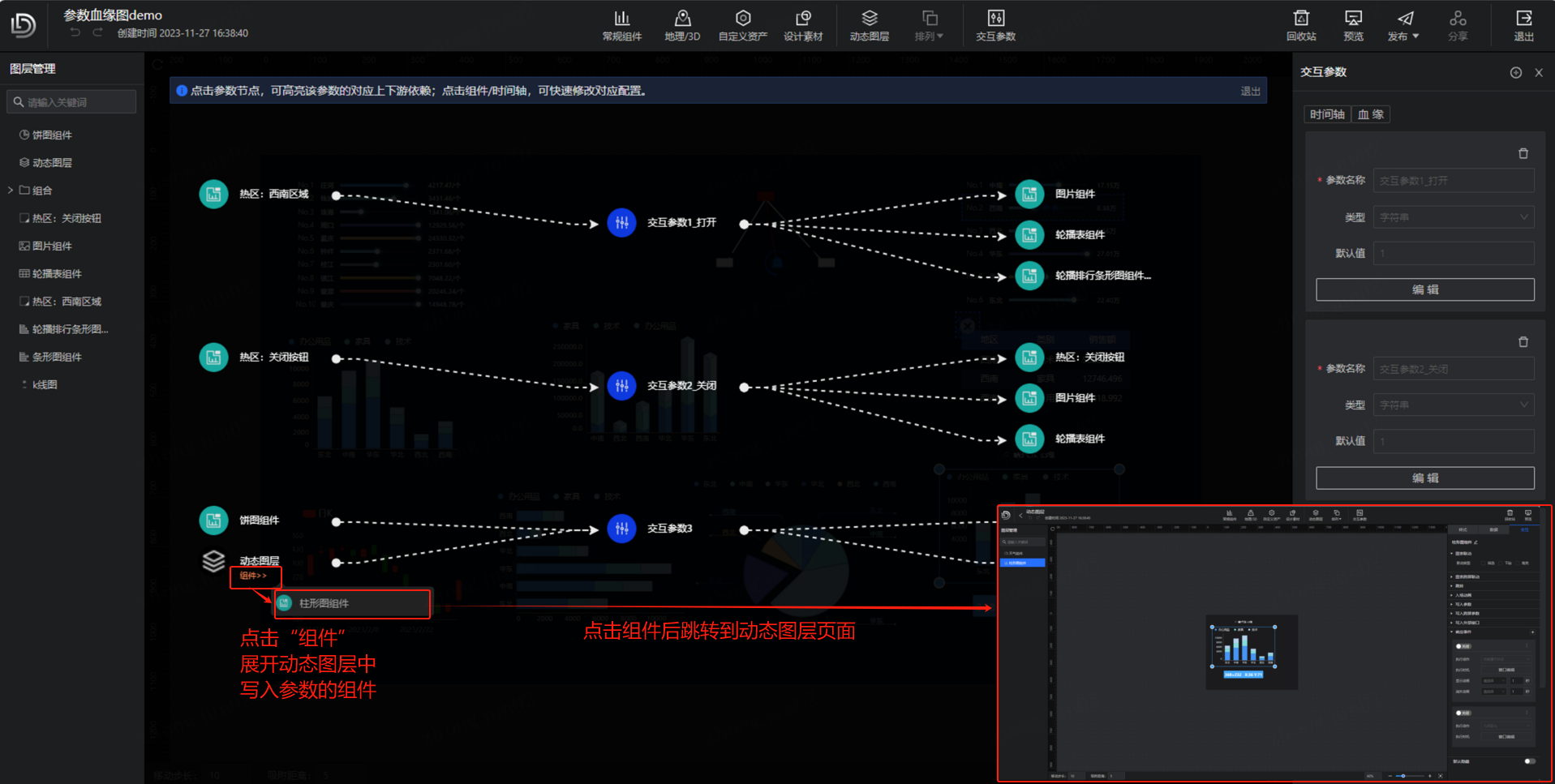This screenshot has width=1555, height=784.
Task: Click 退出 link in the info banner
Action: (1250, 91)
